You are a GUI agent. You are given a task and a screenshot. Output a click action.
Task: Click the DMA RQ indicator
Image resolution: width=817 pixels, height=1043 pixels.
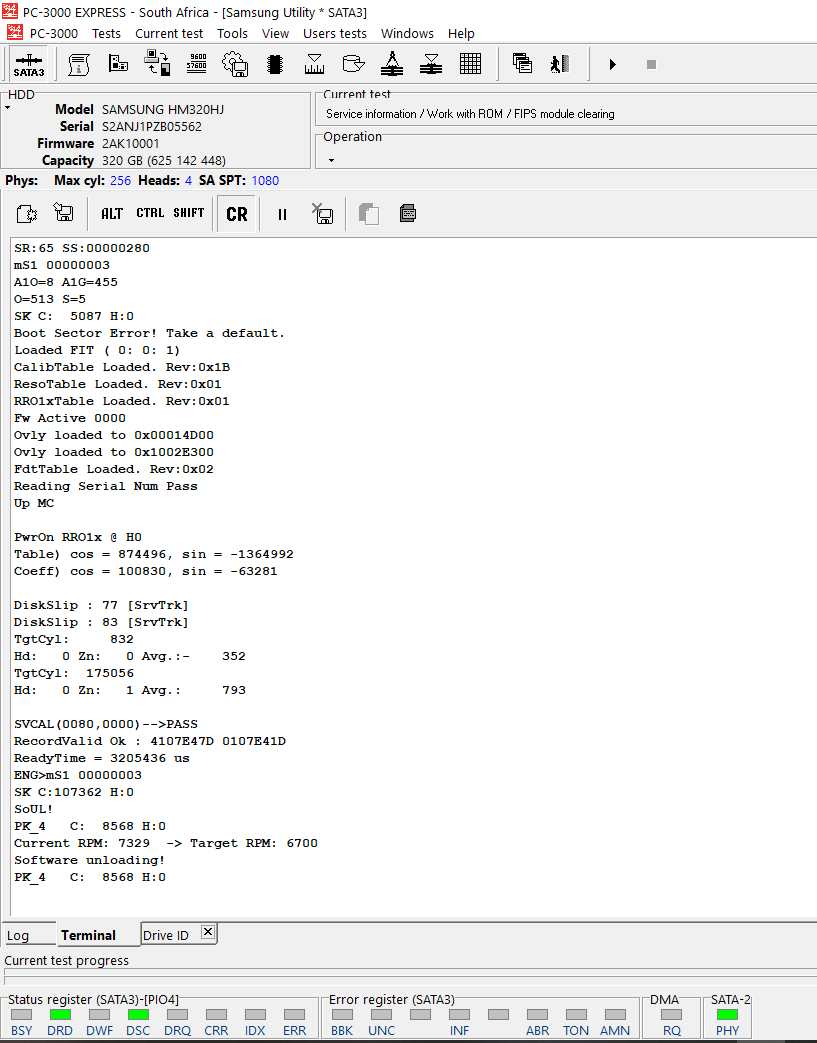[x=671, y=1014]
